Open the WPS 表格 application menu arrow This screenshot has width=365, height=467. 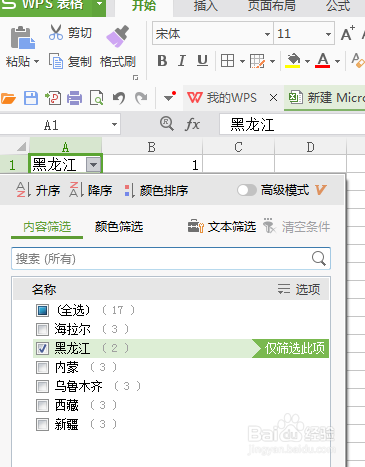pos(99,5)
